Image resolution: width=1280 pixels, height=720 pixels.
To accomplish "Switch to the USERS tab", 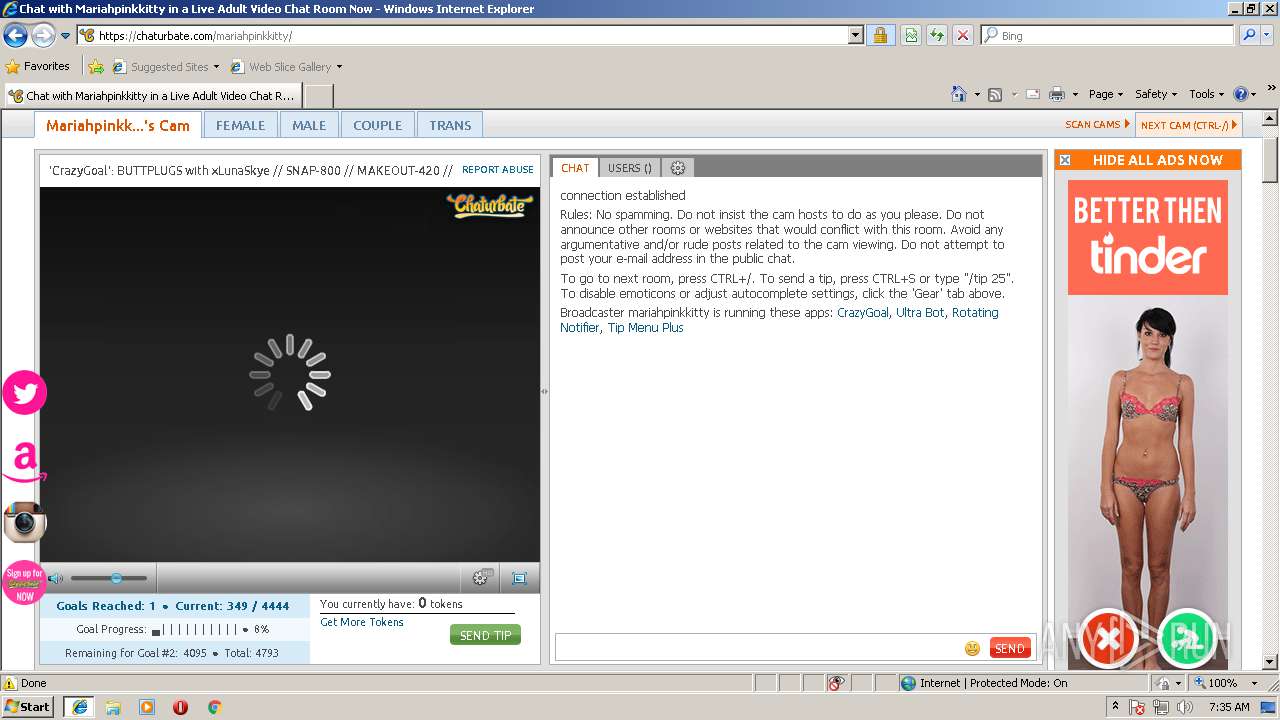I will click(x=630, y=168).
